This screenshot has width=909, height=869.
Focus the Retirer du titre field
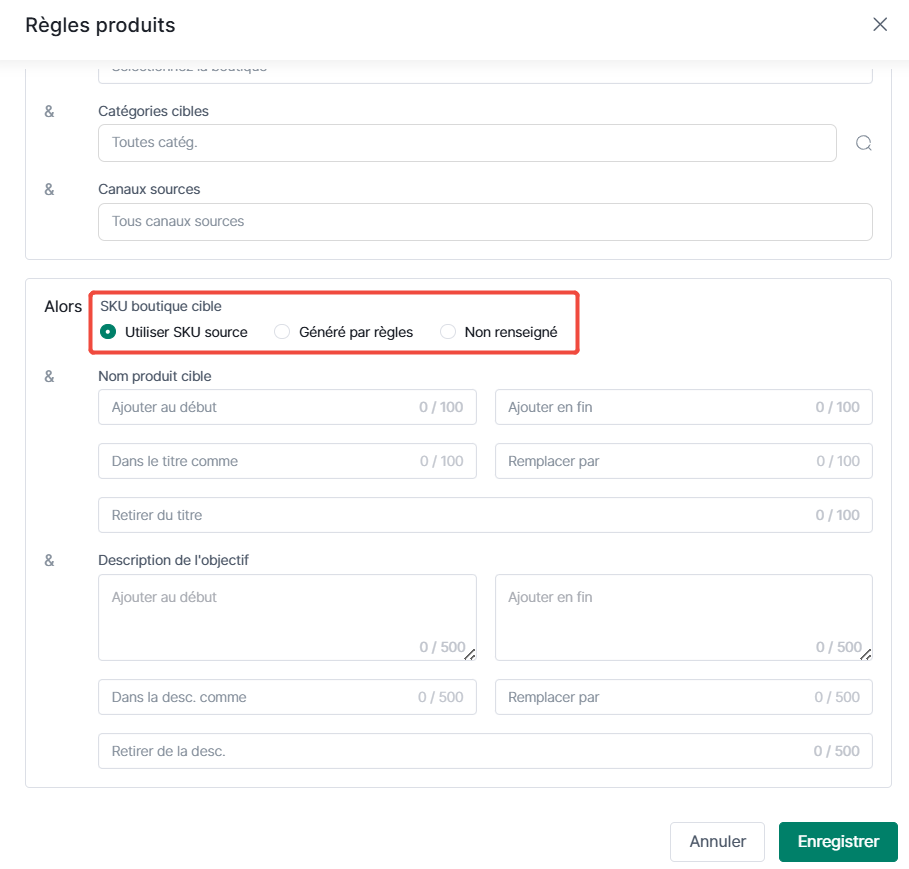[x=485, y=515]
